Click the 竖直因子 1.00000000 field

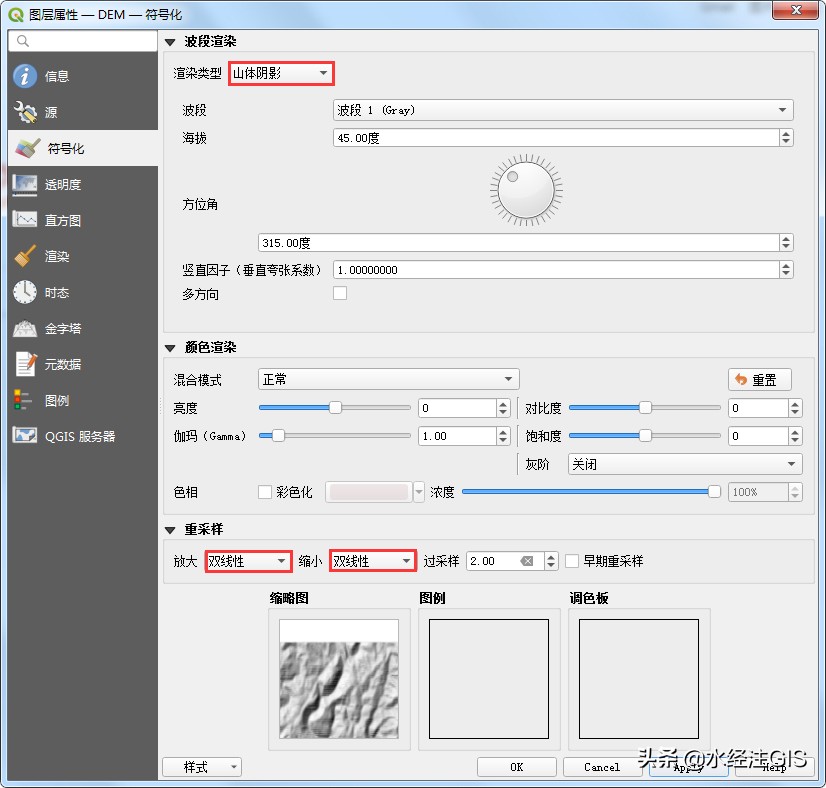556,270
